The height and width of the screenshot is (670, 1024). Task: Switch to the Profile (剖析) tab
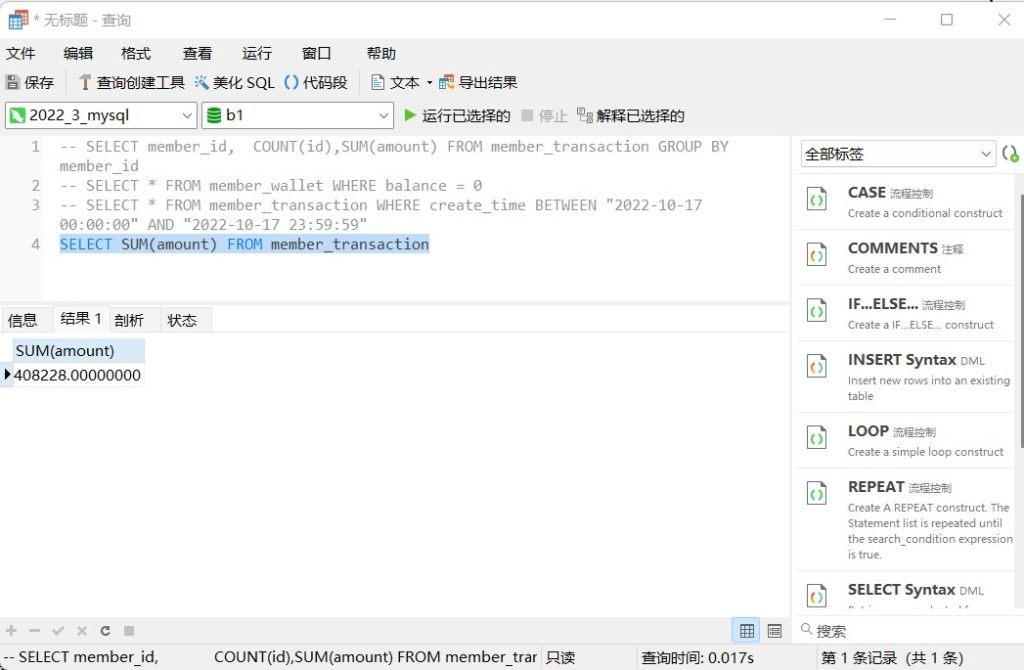coord(129,320)
